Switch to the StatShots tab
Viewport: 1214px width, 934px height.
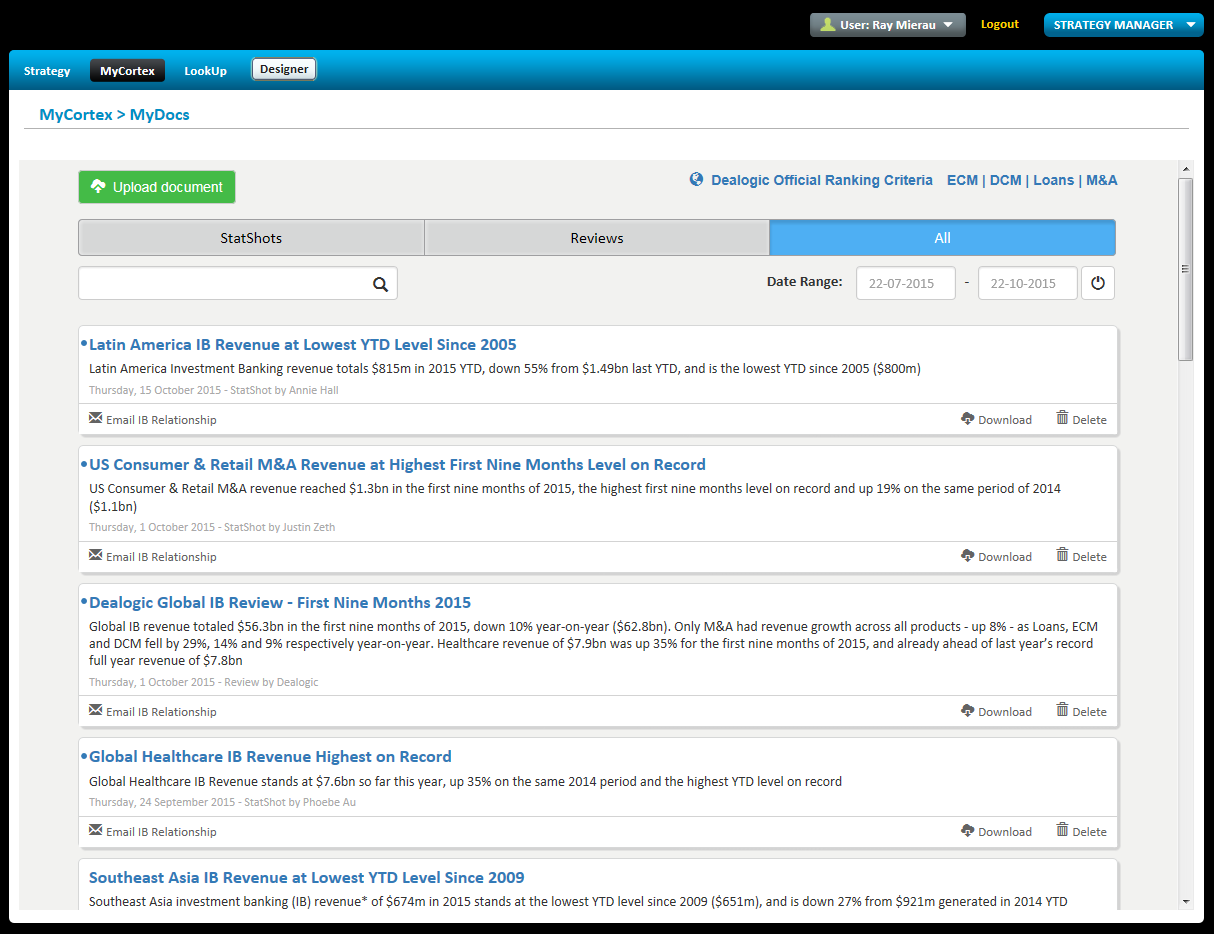point(251,238)
